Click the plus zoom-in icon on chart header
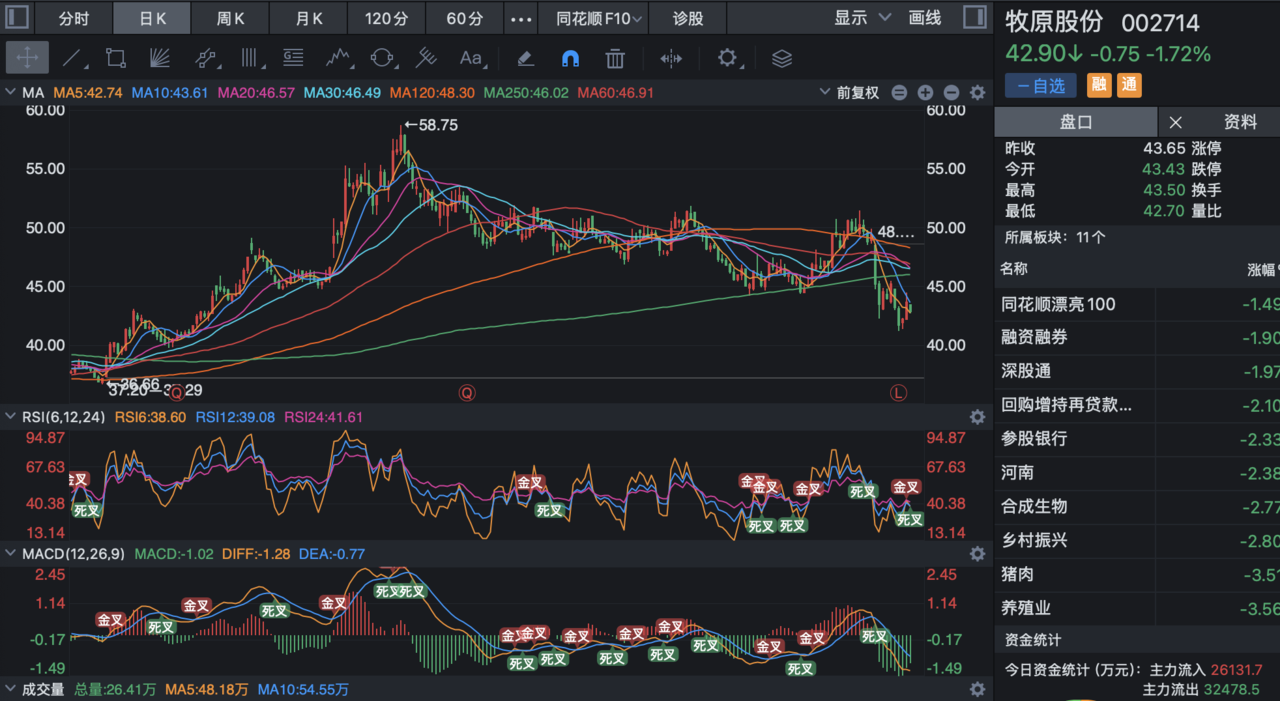Viewport: 1280px width, 701px height. (x=925, y=93)
